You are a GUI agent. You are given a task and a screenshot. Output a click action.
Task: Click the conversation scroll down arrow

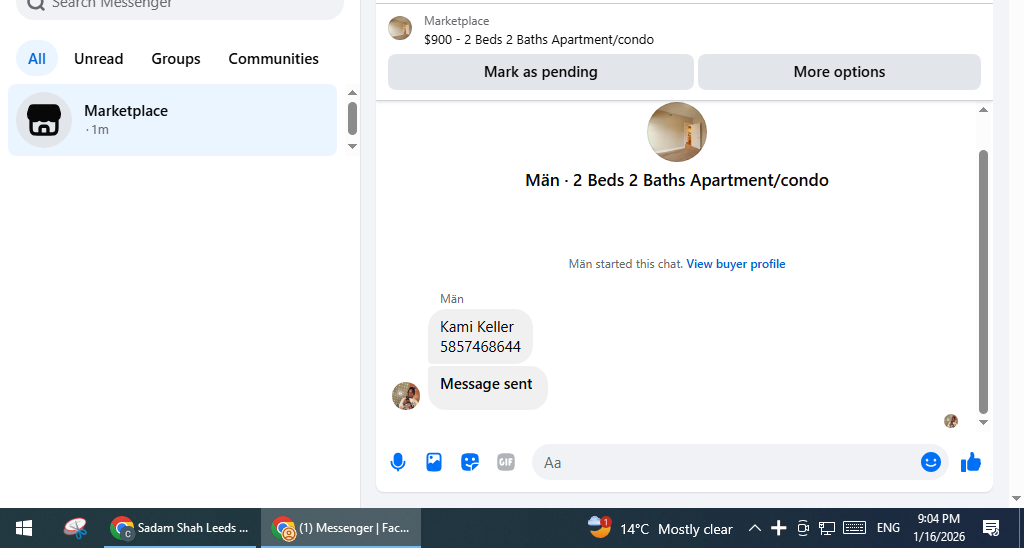click(984, 423)
